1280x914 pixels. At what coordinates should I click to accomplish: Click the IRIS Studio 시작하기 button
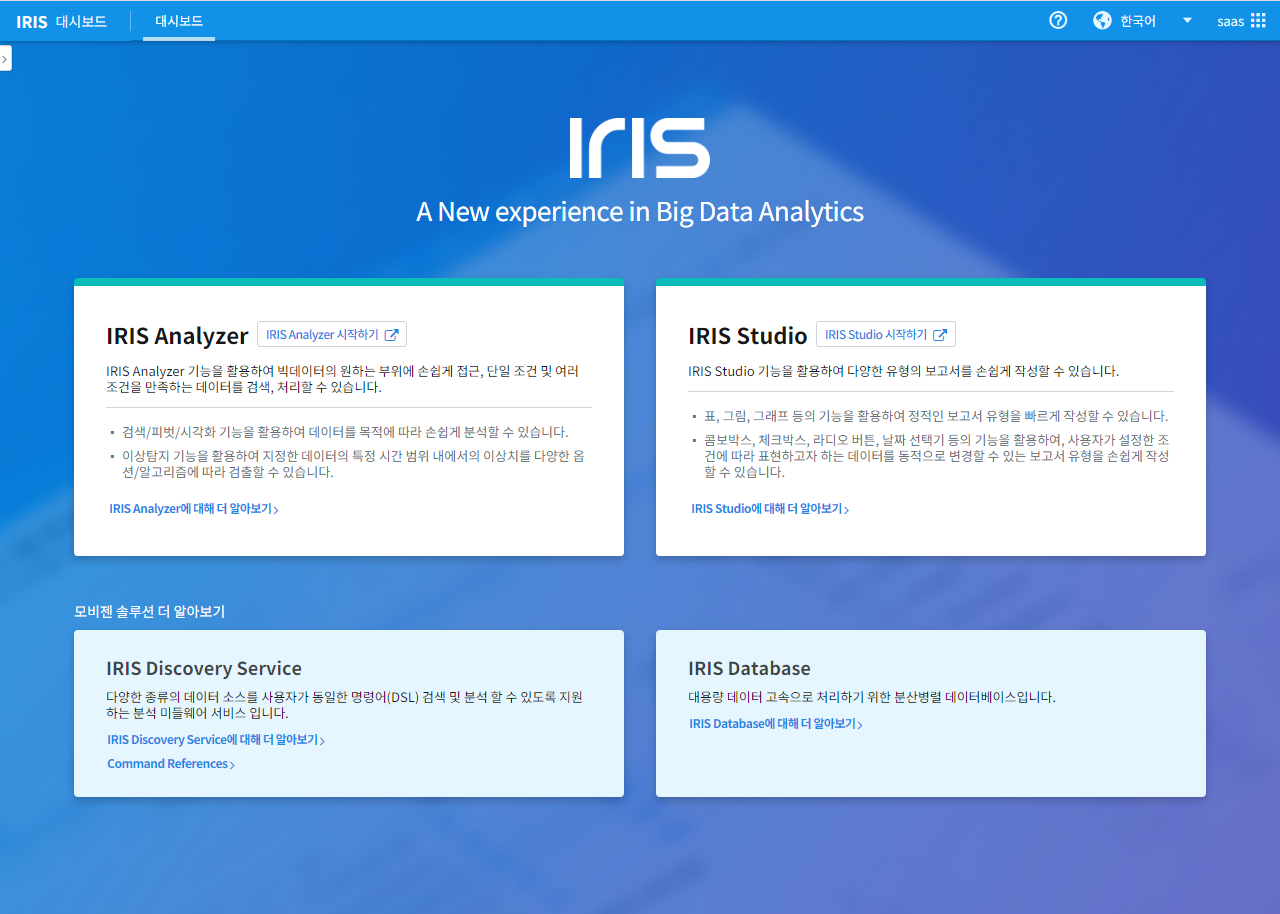coord(886,334)
